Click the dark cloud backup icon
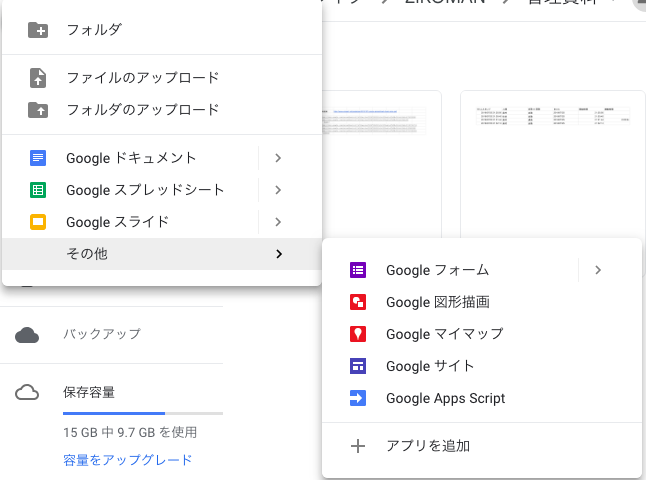This screenshot has height=480, width=646. point(27,335)
